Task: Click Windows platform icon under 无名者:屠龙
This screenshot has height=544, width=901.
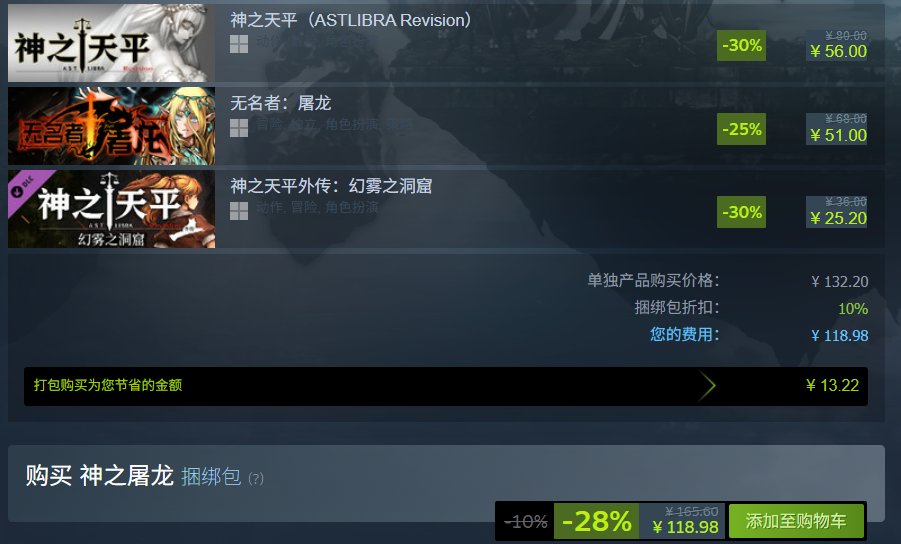Action: pyautogui.click(x=239, y=128)
